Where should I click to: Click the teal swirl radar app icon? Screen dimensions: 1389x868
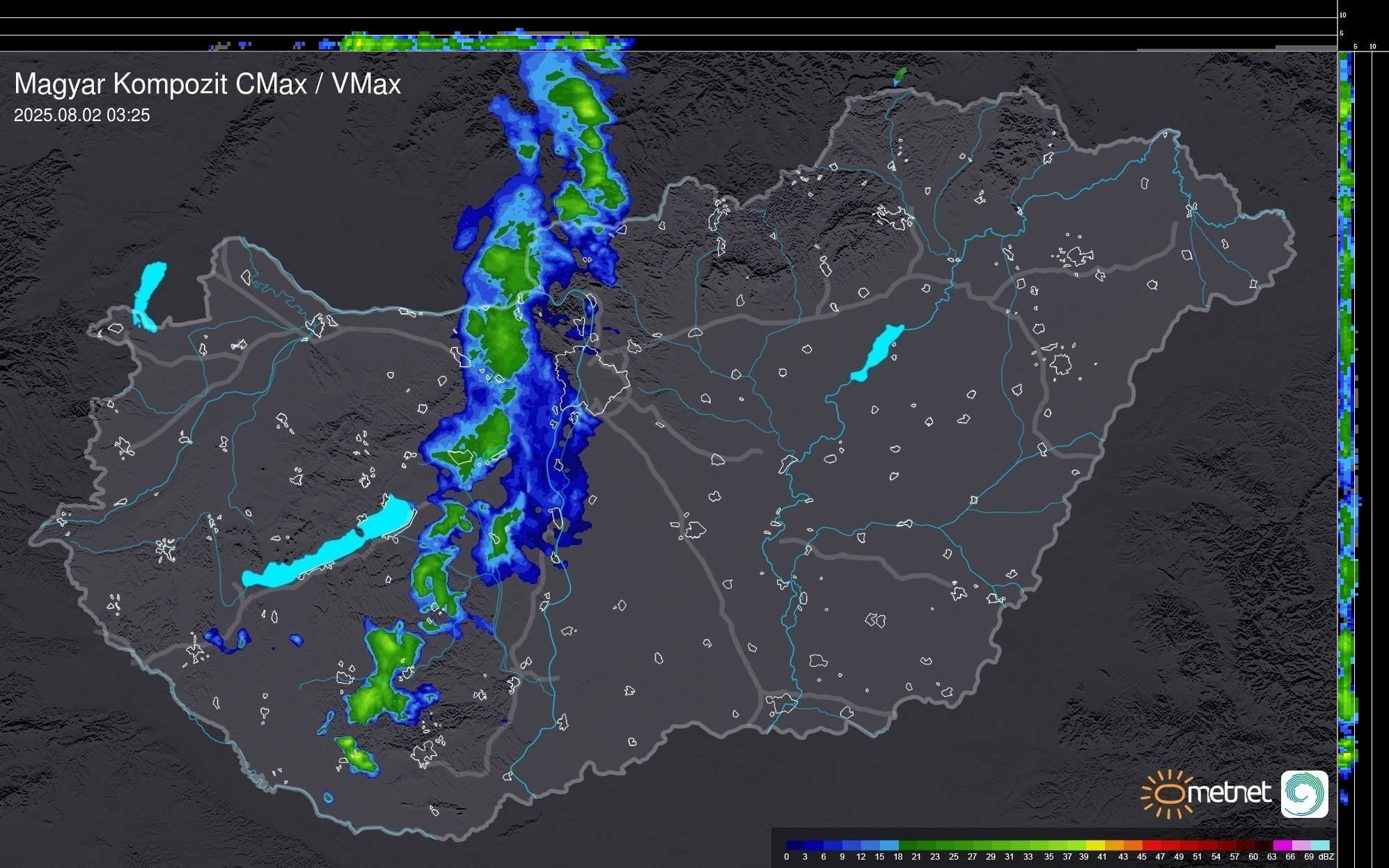point(1304,794)
